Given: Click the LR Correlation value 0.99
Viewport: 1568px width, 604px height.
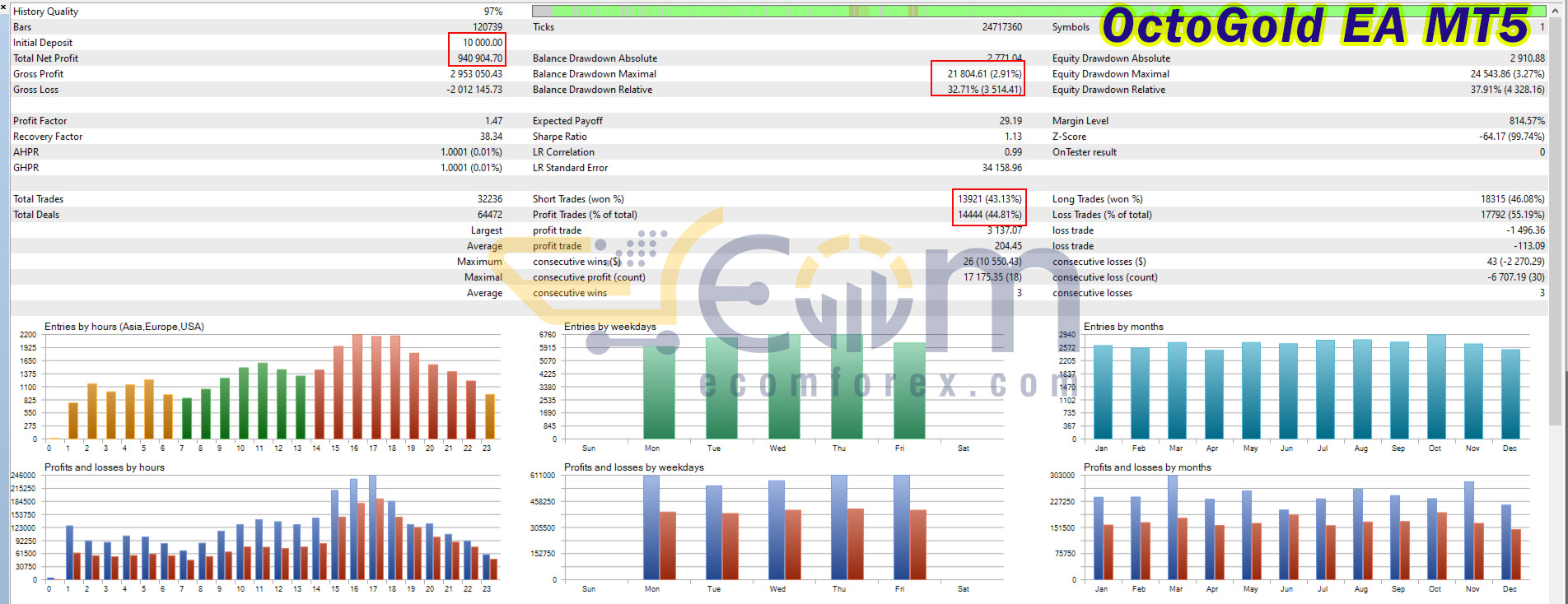Looking at the screenshot, I should (1013, 152).
